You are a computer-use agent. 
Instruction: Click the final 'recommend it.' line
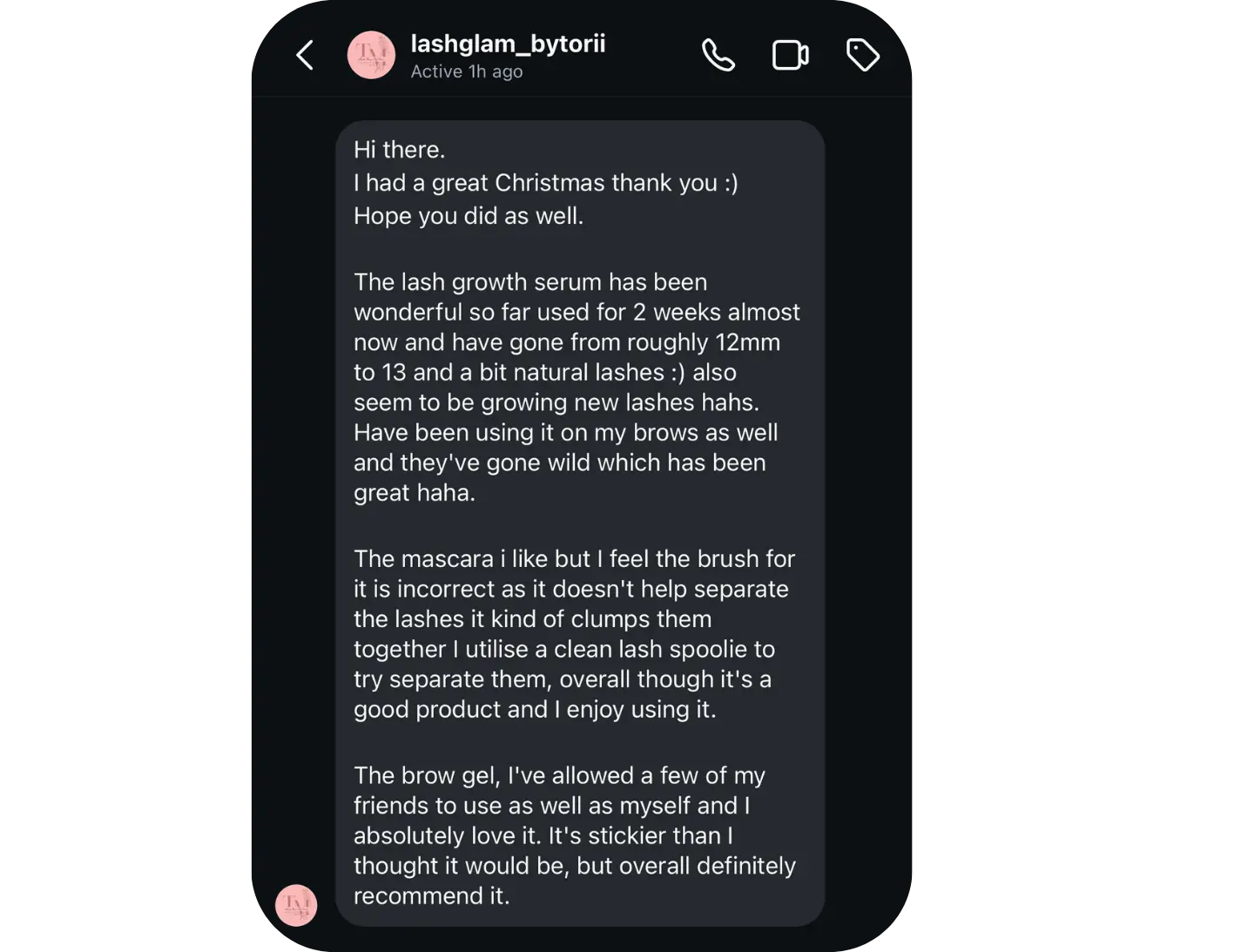[x=431, y=895]
